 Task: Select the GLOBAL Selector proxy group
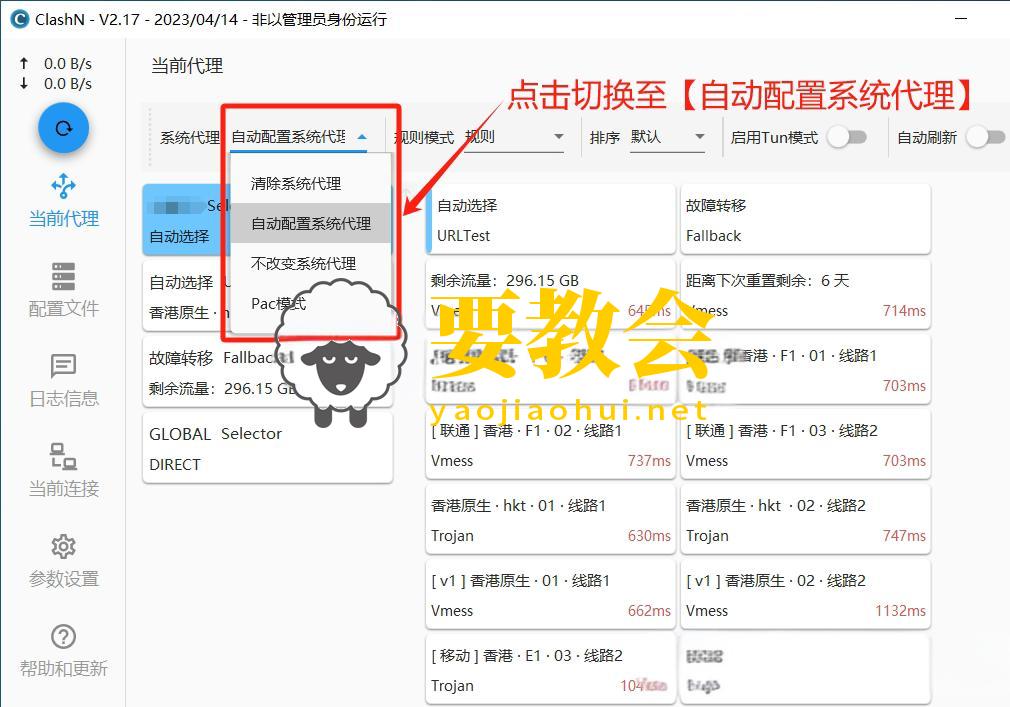tap(267, 448)
